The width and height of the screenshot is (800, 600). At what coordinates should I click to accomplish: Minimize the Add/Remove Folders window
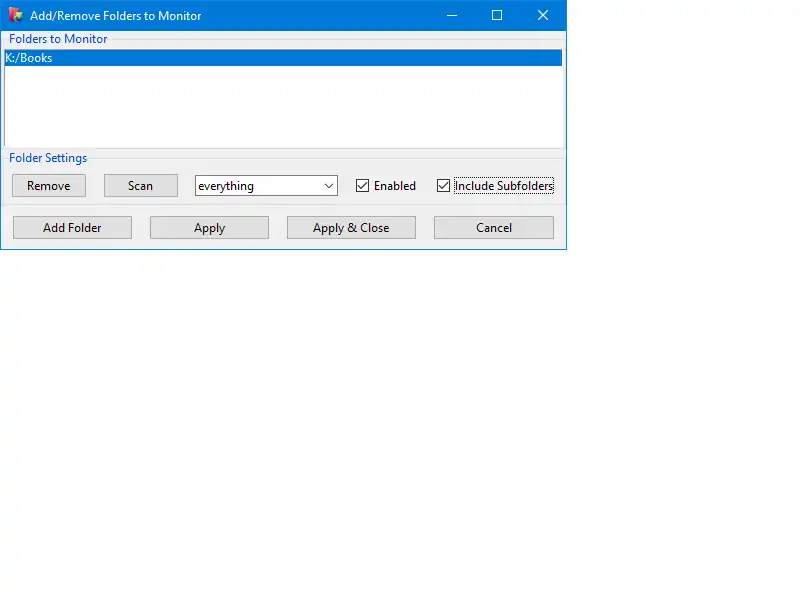(452, 15)
